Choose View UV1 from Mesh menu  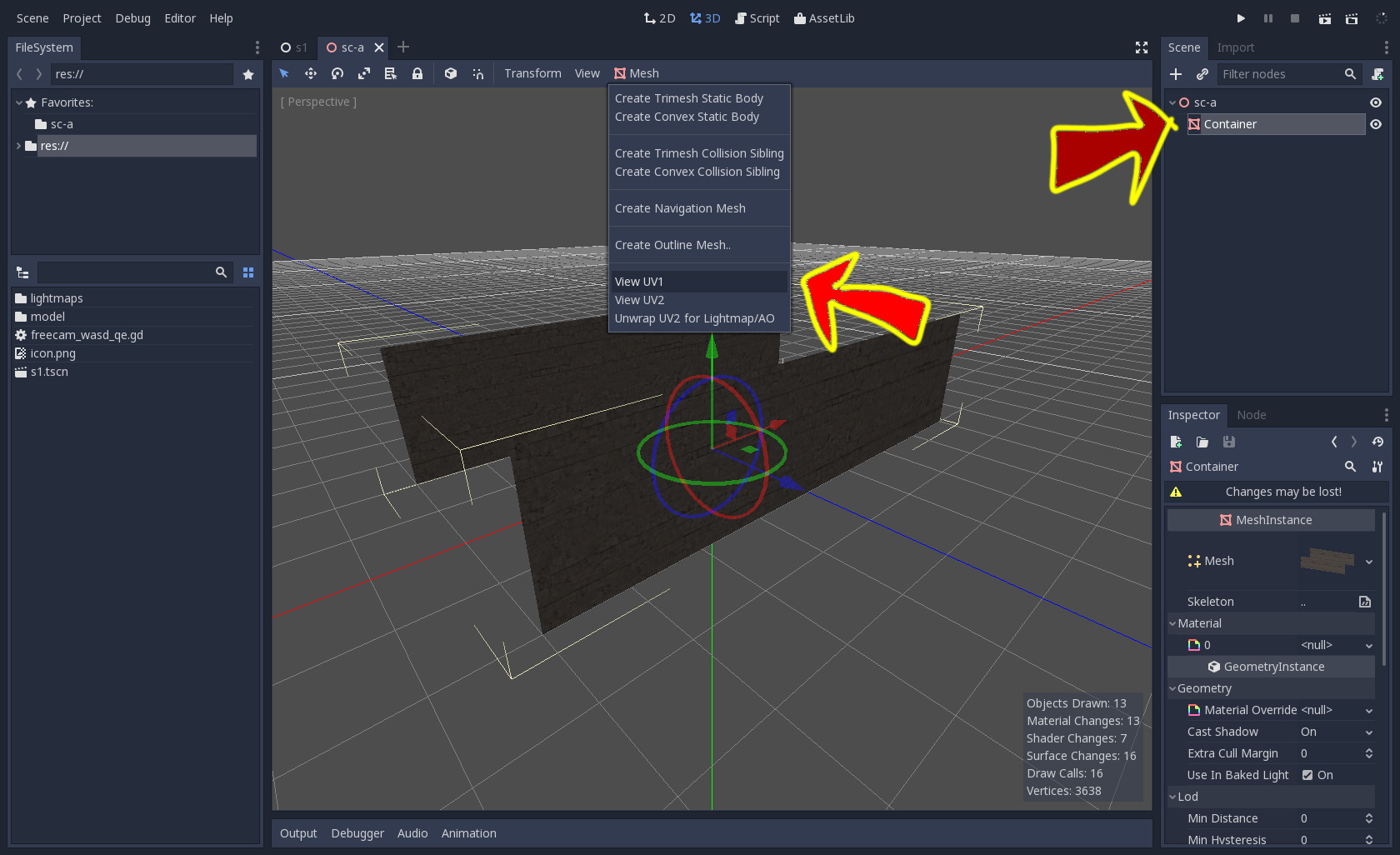[700, 282]
